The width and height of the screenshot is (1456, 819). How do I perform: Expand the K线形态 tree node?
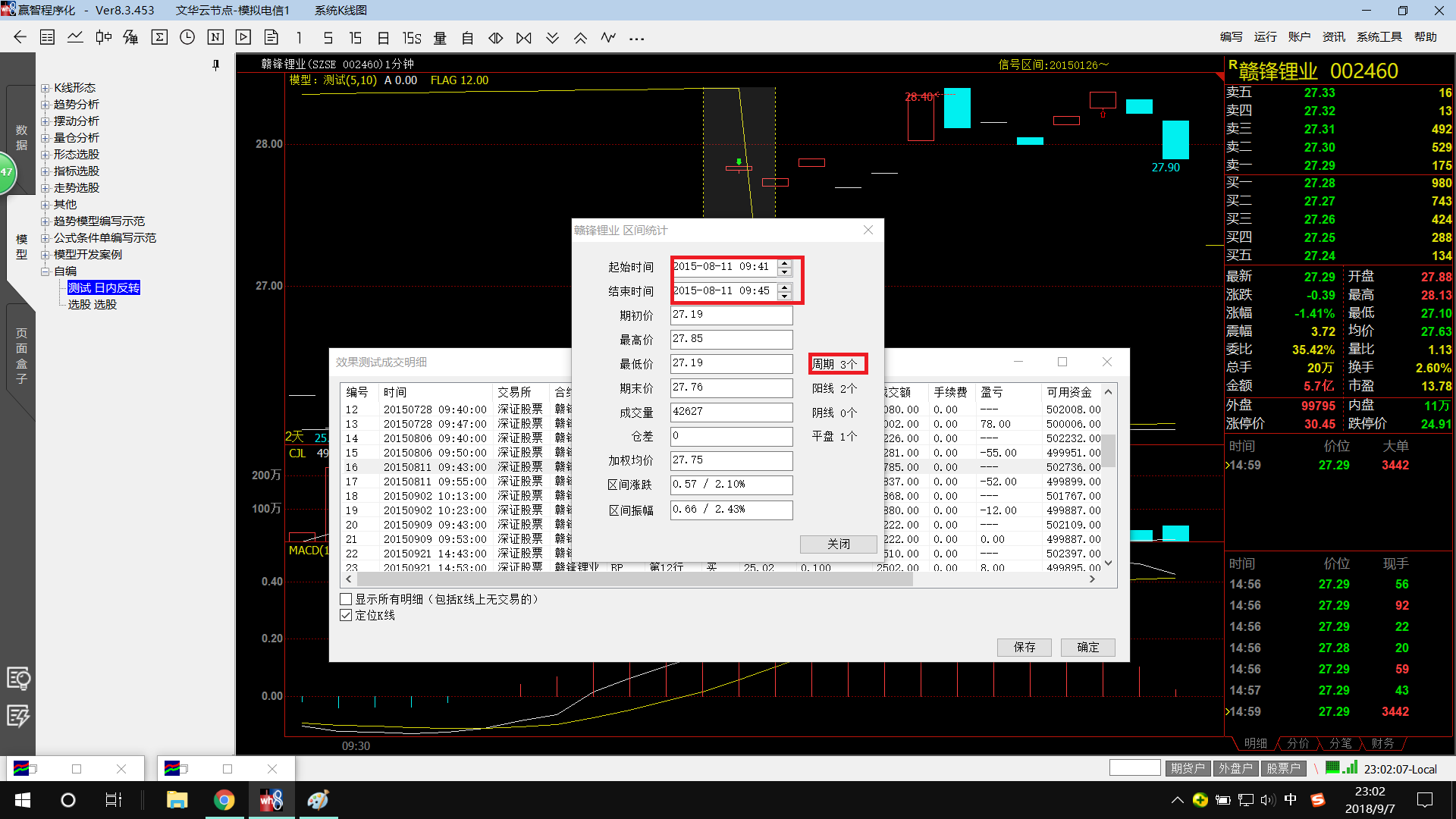click(x=45, y=88)
